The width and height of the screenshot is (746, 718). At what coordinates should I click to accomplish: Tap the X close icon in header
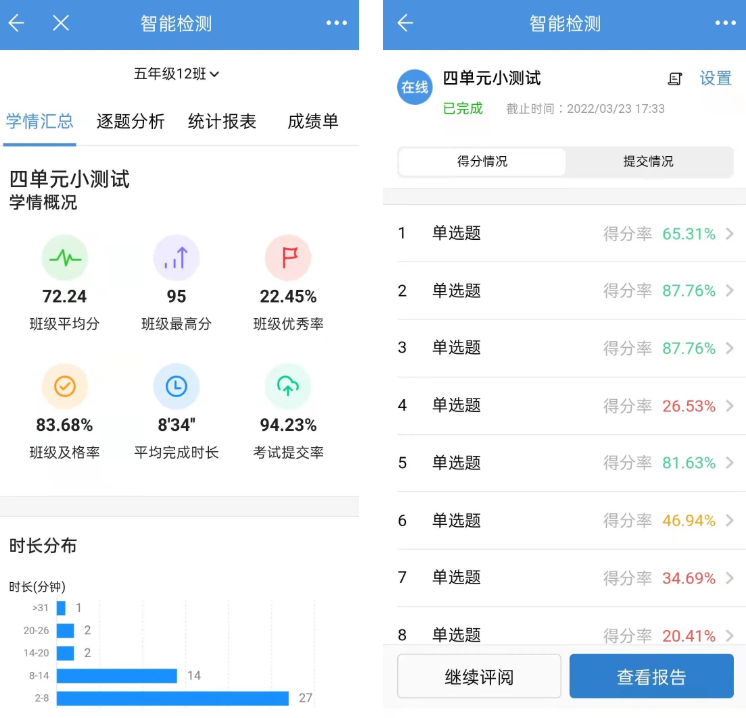tap(61, 23)
